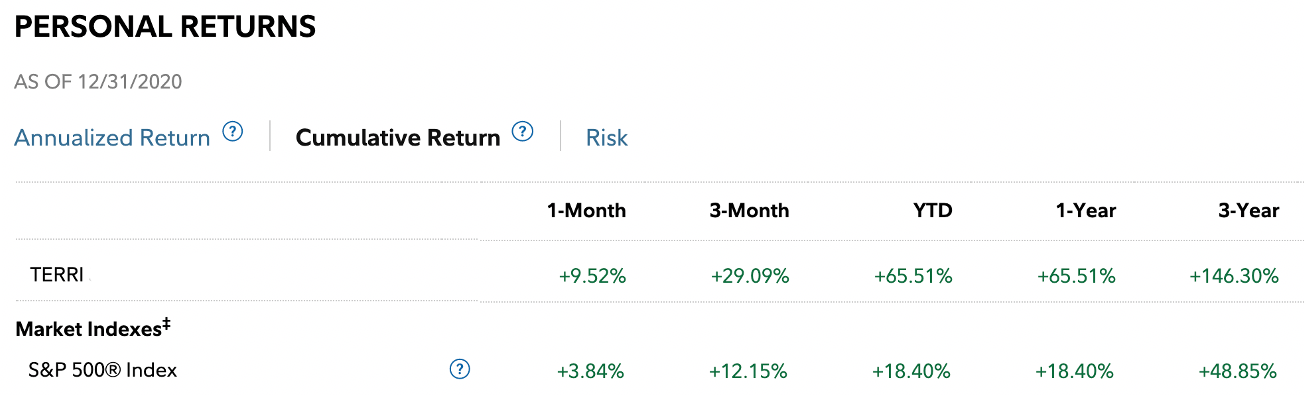Viewport: 1304px width, 395px height.
Task: Open help icon beside Annualized Return
Action: tap(233, 132)
